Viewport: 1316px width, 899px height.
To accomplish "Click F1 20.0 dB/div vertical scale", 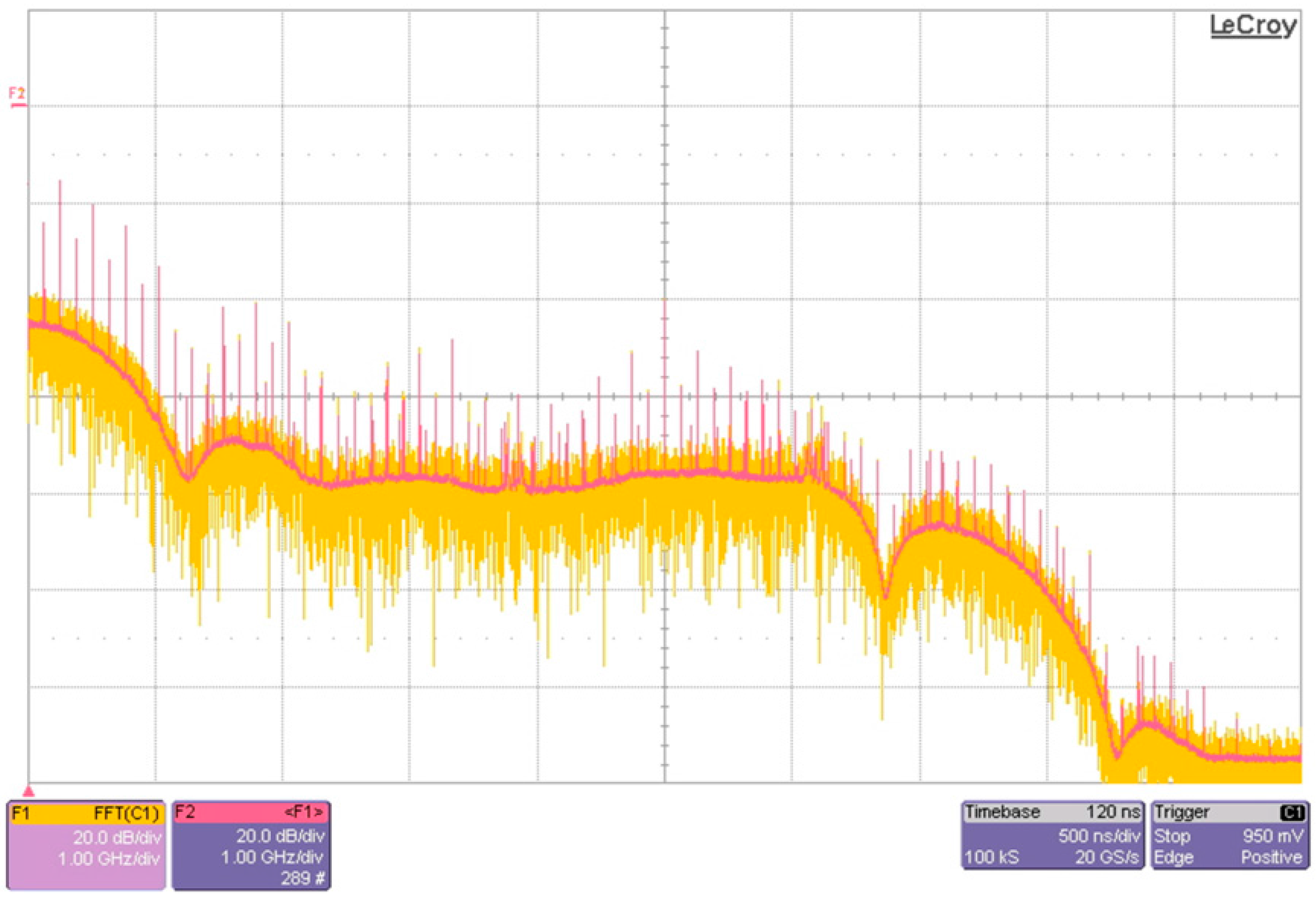I will [117, 837].
